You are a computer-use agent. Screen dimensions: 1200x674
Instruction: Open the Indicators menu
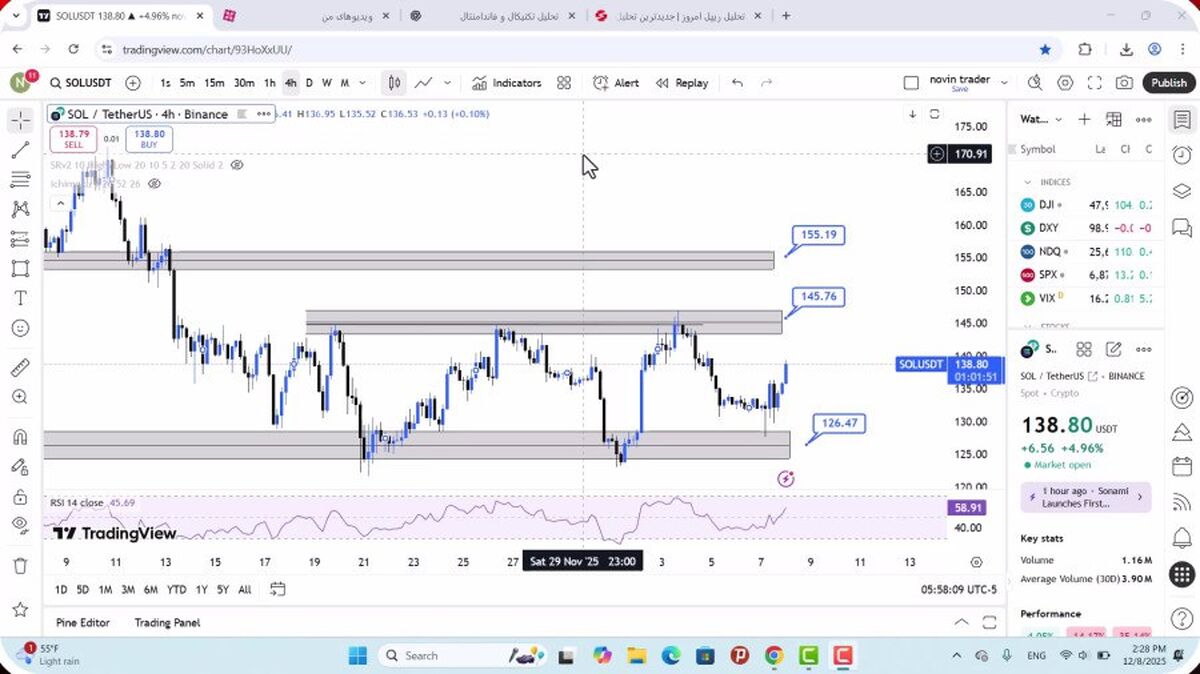point(507,83)
